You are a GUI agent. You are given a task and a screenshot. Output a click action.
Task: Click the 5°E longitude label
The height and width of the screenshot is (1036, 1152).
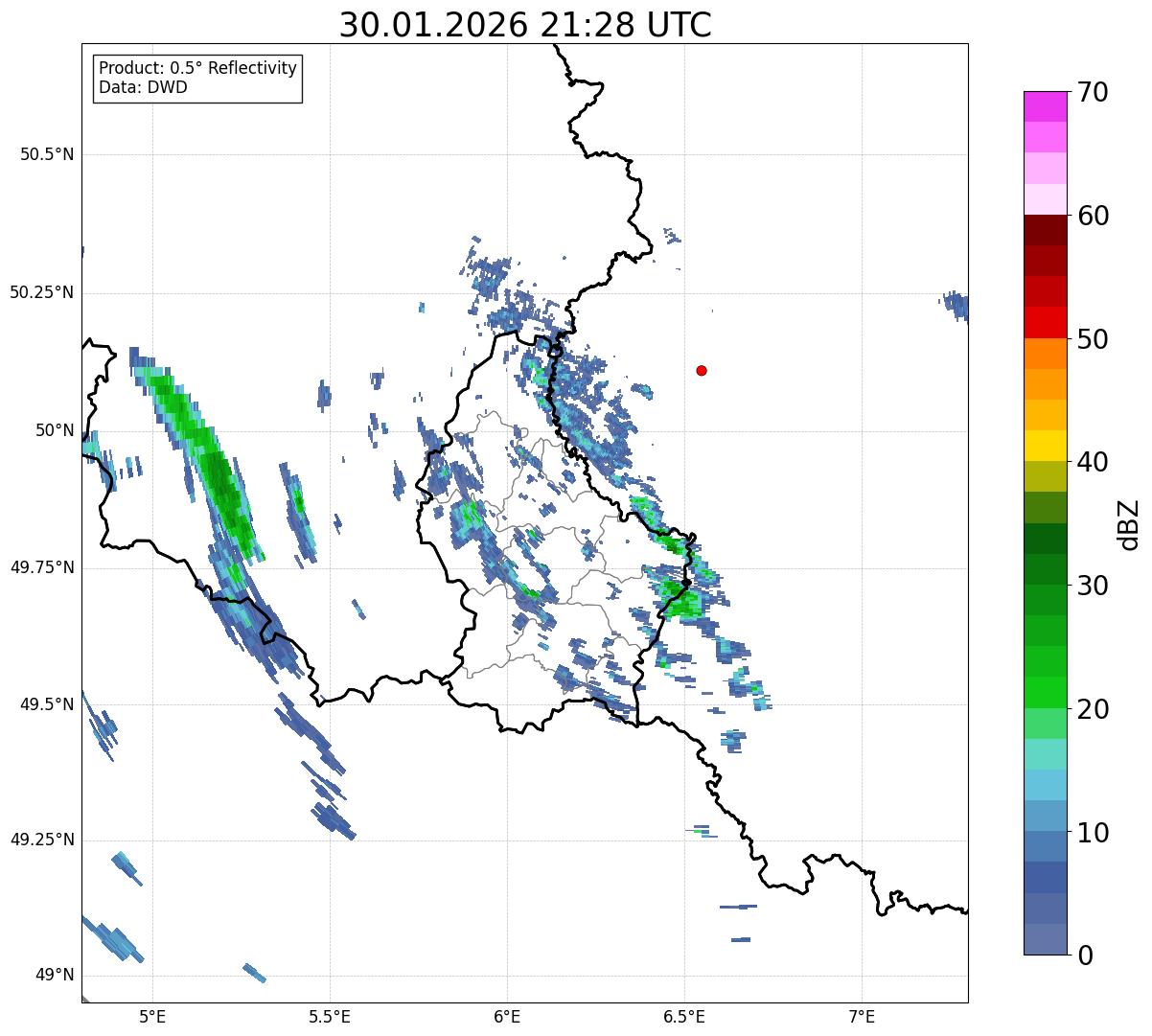tap(152, 1016)
